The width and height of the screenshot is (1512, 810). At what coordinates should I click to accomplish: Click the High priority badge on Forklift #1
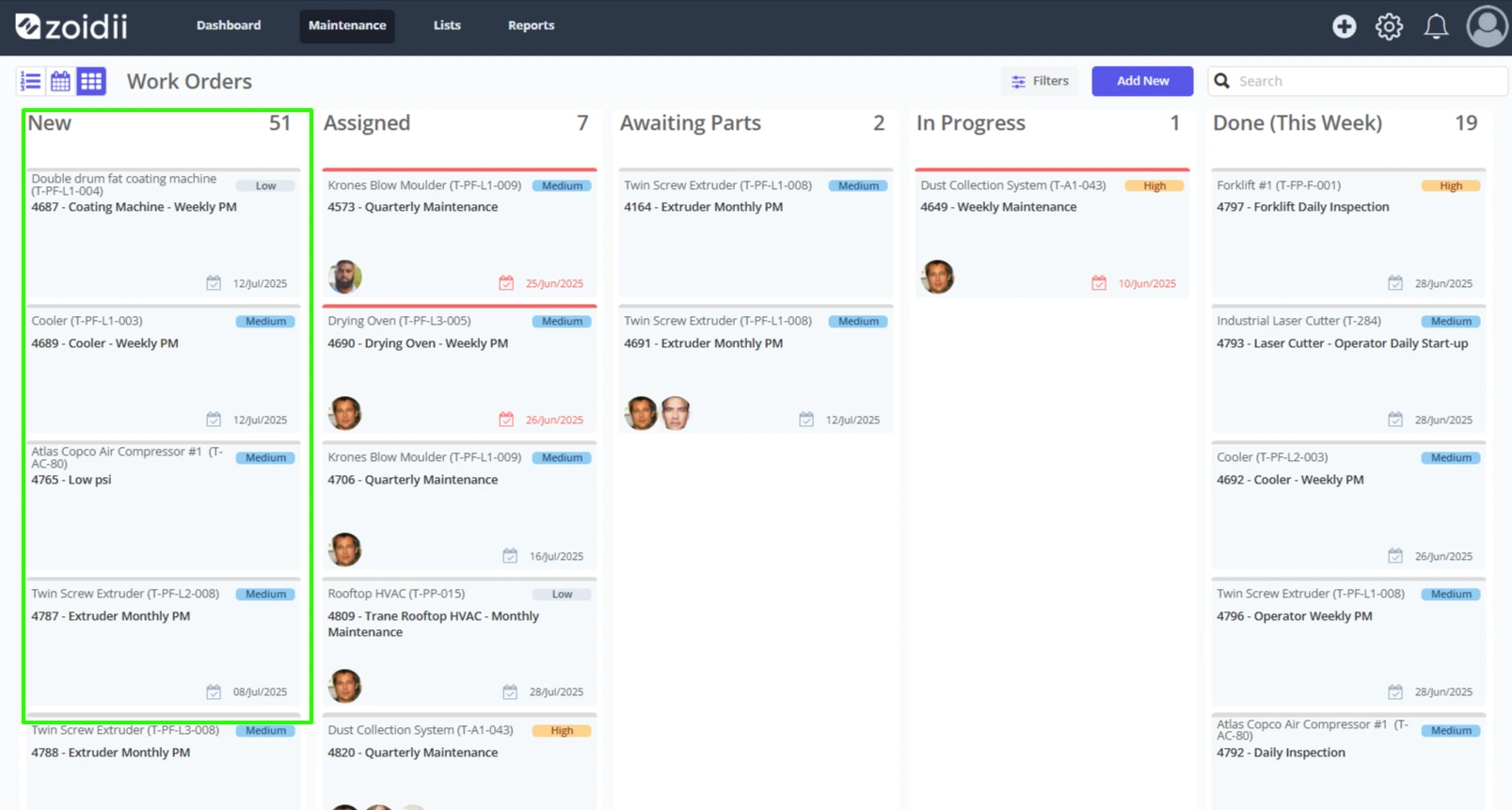tap(1451, 185)
